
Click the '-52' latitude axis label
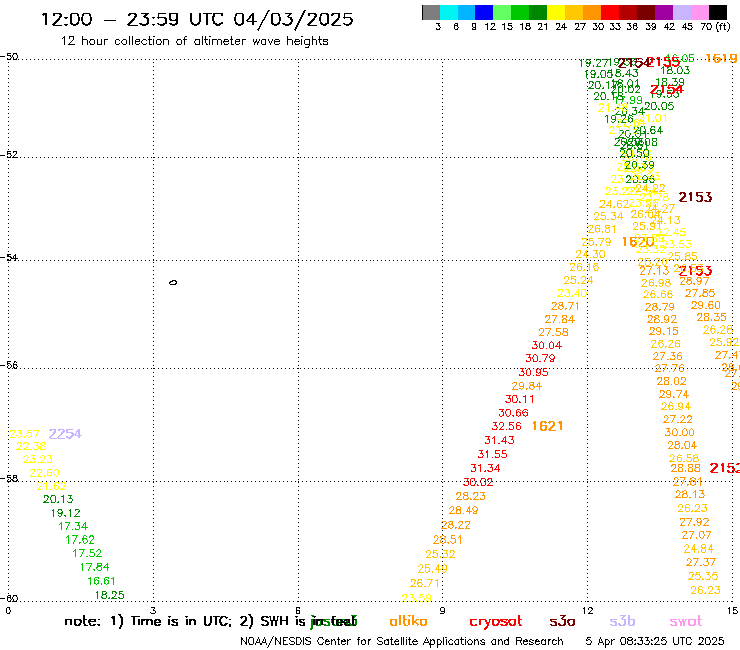coord(8,155)
